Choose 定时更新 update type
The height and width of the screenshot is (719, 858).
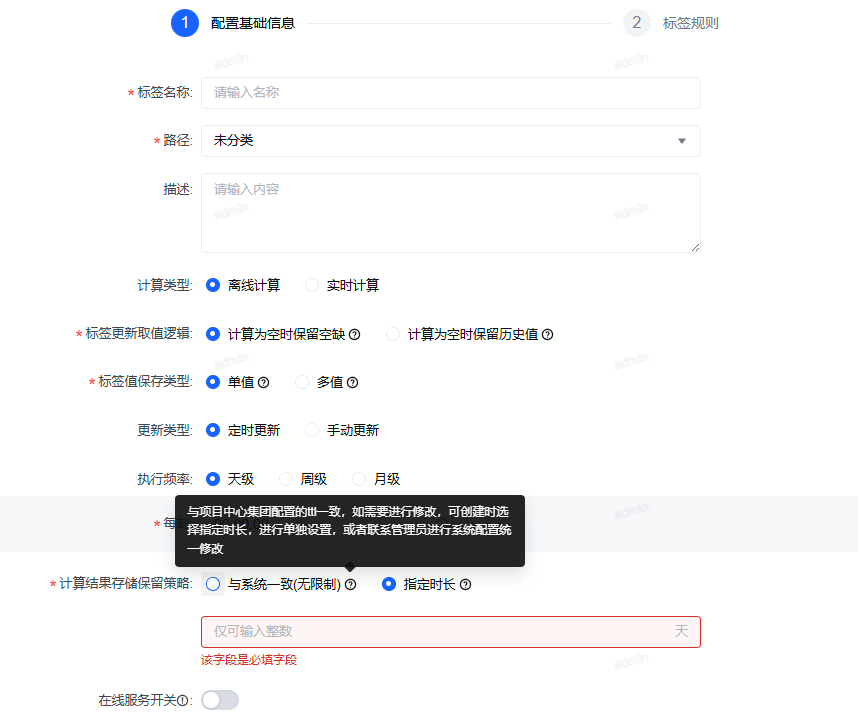click(x=213, y=431)
